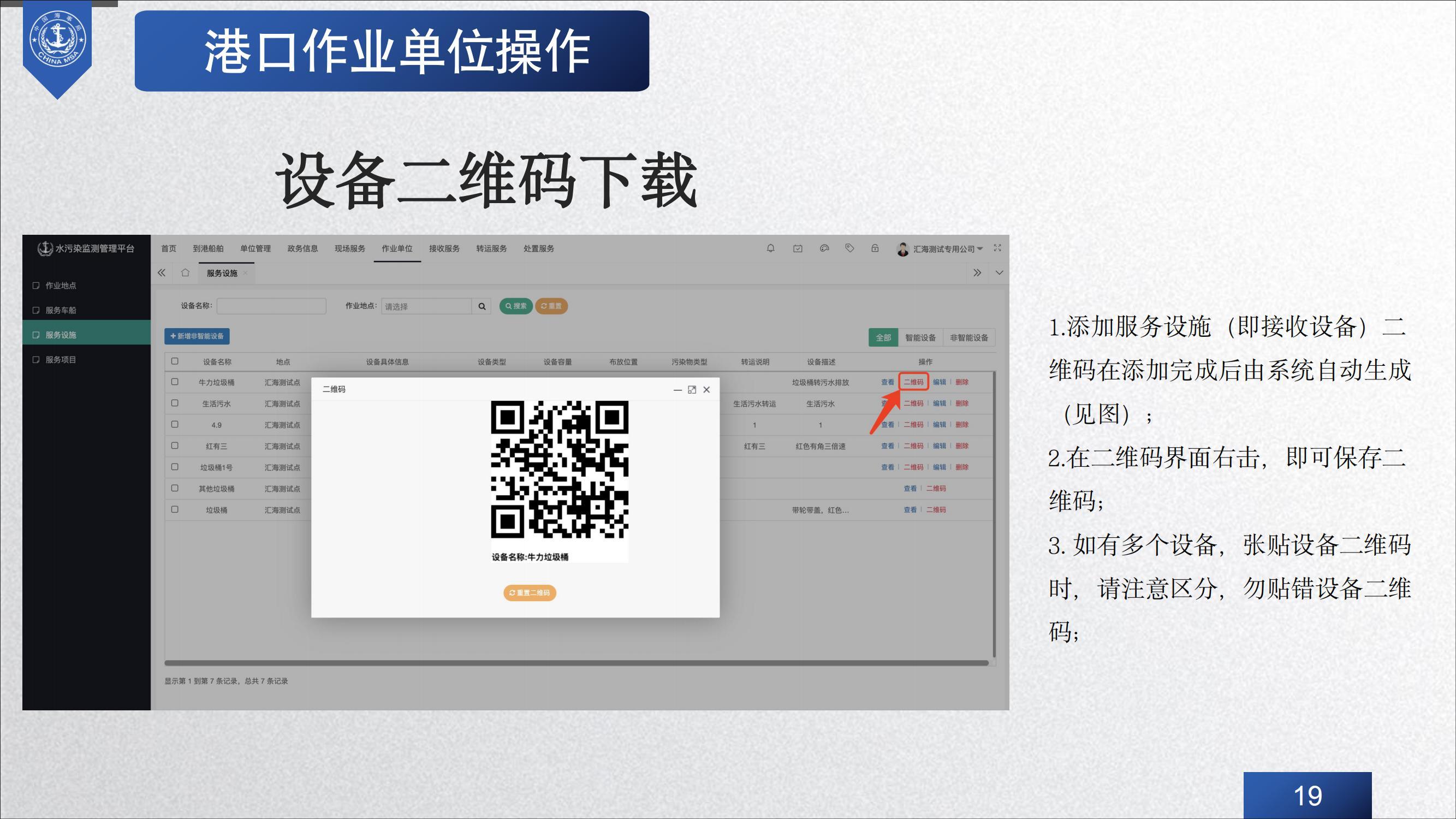This screenshot has height=819, width=1456.
Task: Select 作业地点 in the sidebar
Action: point(86,286)
